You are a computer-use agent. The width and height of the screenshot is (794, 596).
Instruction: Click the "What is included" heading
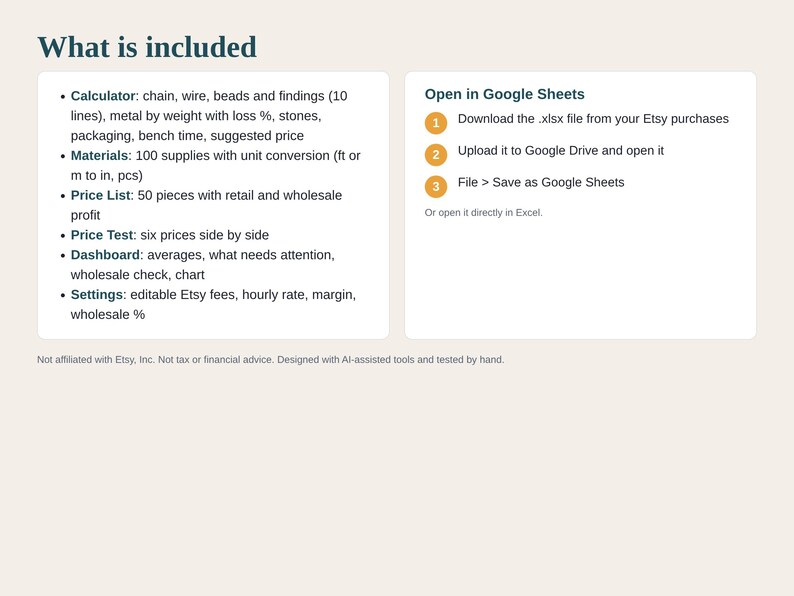pos(147,47)
